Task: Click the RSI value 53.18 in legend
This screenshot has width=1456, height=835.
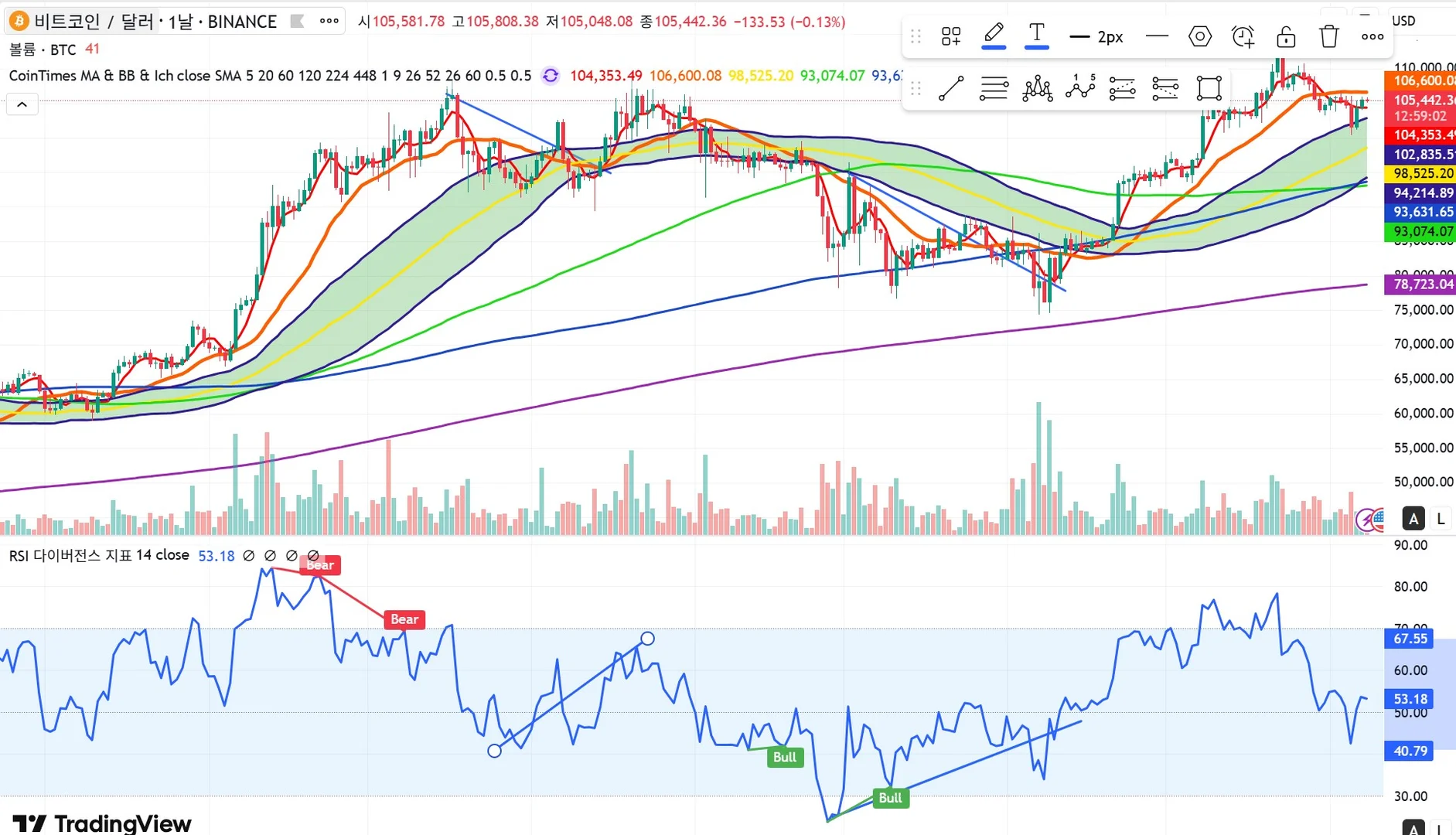Action: 217,556
